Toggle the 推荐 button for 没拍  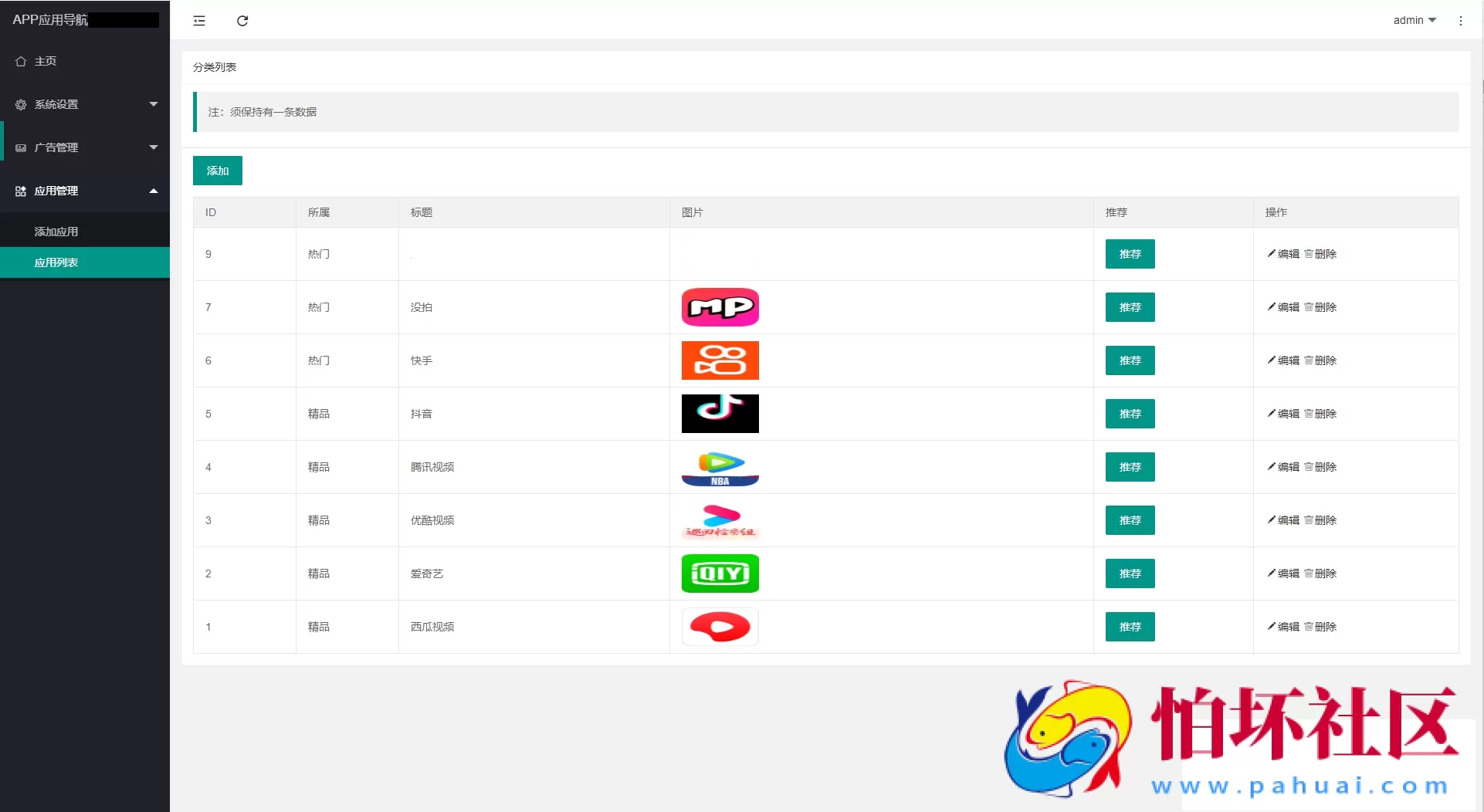[1130, 307]
